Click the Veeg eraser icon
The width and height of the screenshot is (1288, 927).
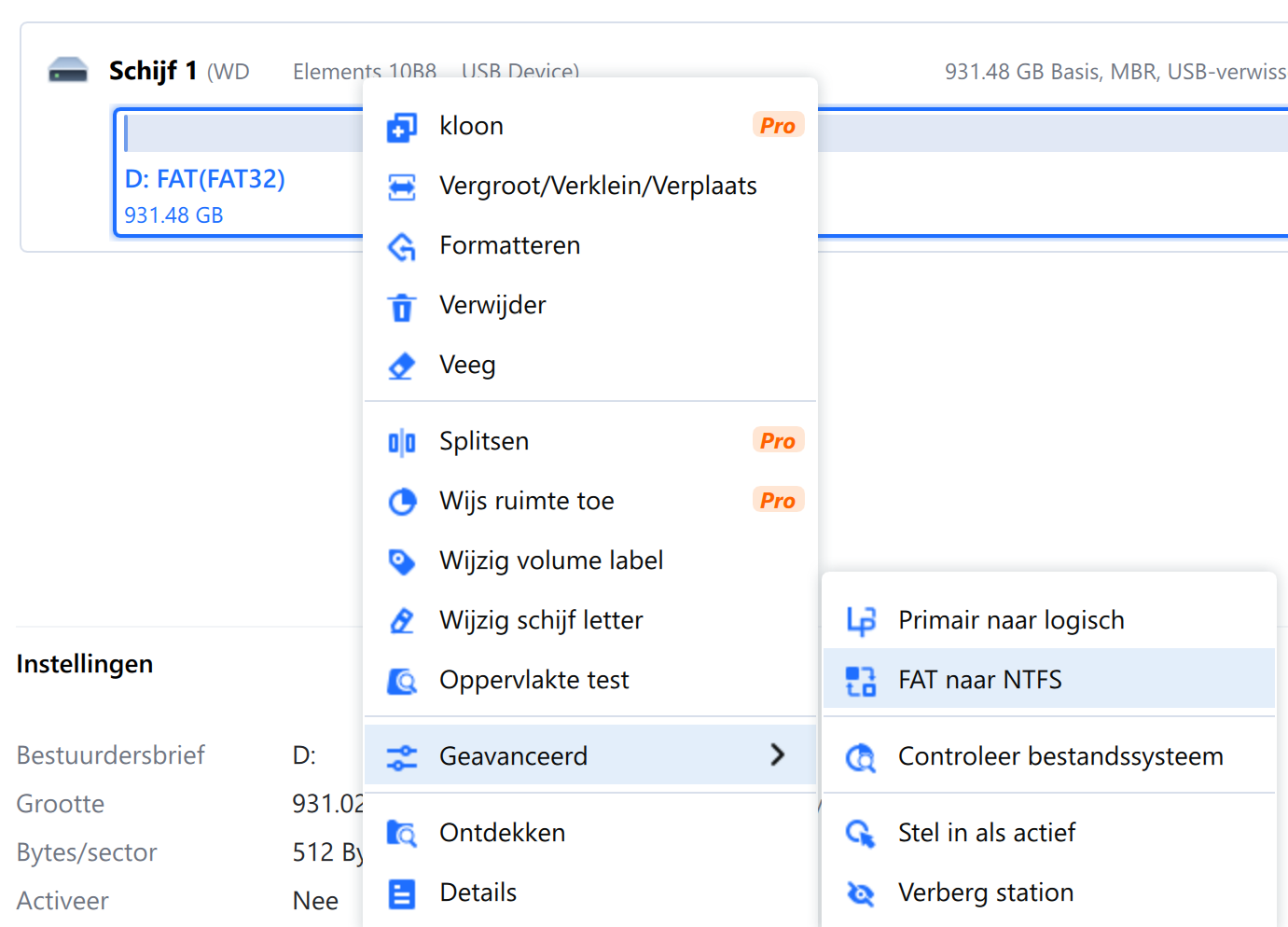point(402,366)
